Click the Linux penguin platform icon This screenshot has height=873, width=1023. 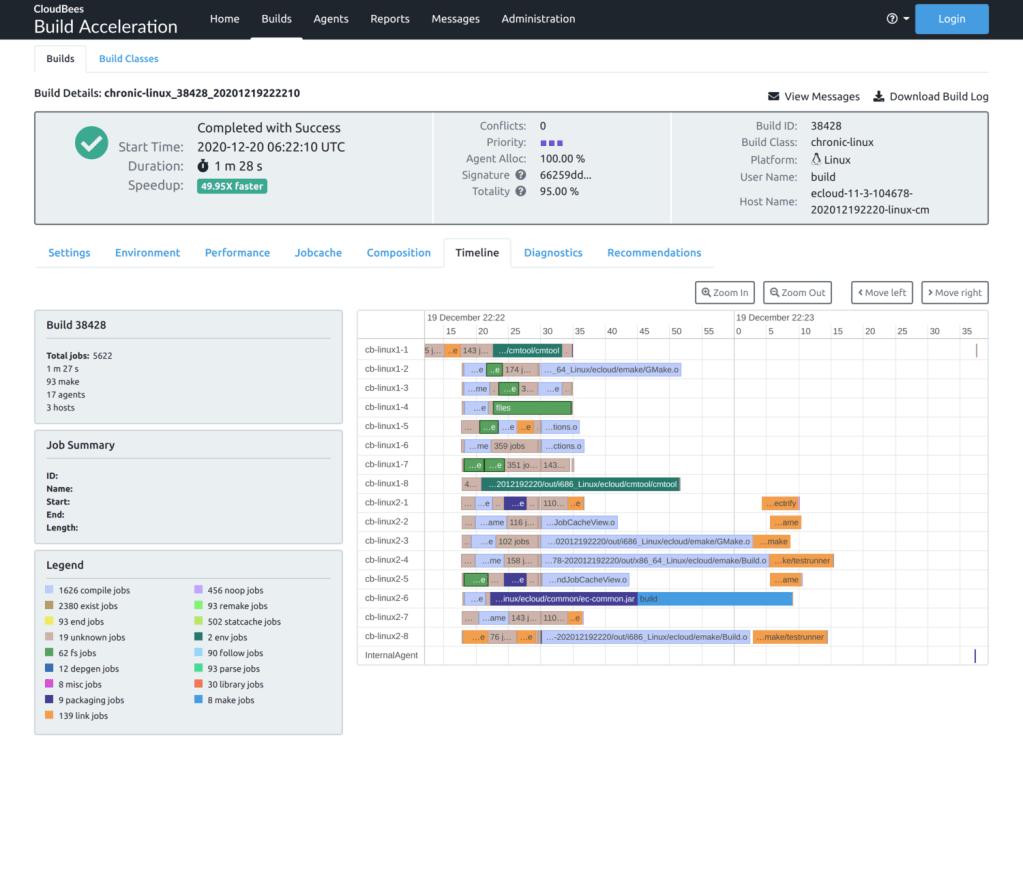pos(816,159)
